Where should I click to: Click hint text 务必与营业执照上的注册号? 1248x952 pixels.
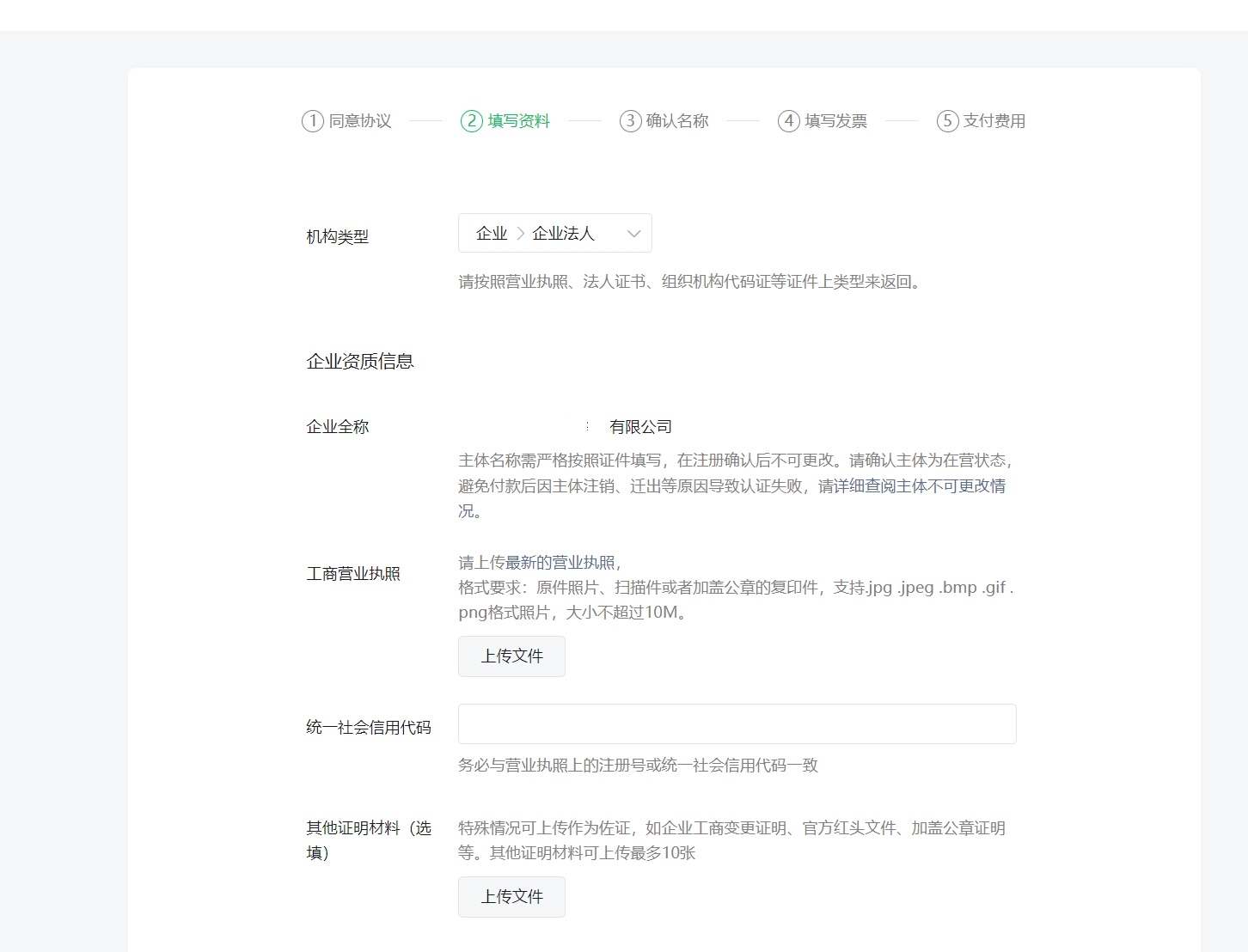coord(638,766)
